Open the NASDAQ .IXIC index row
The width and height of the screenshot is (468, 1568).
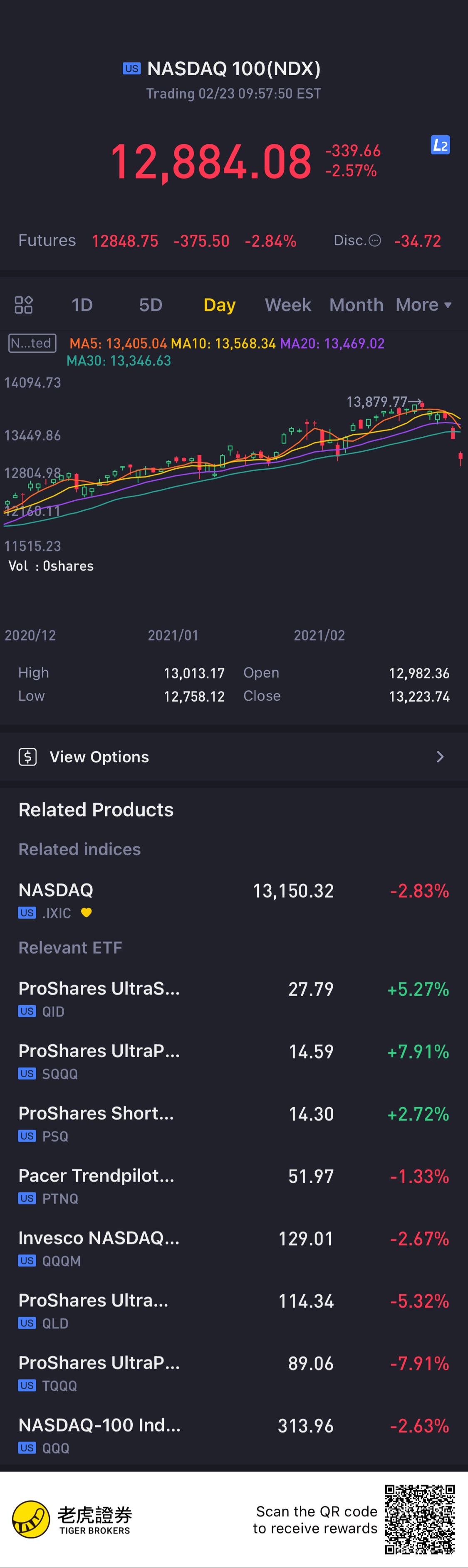[x=234, y=899]
